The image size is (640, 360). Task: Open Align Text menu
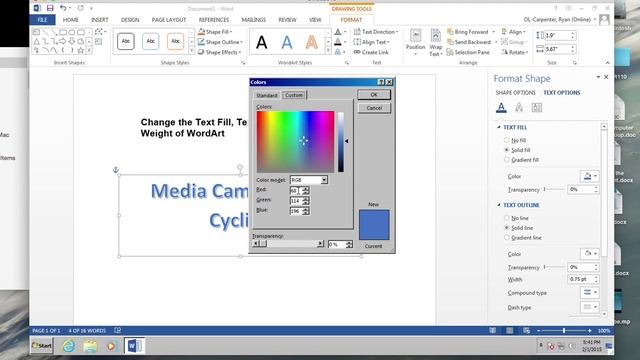tap(371, 42)
